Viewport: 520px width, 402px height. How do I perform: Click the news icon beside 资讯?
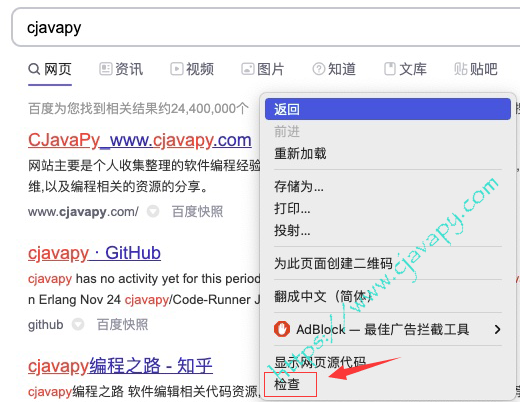(105, 69)
